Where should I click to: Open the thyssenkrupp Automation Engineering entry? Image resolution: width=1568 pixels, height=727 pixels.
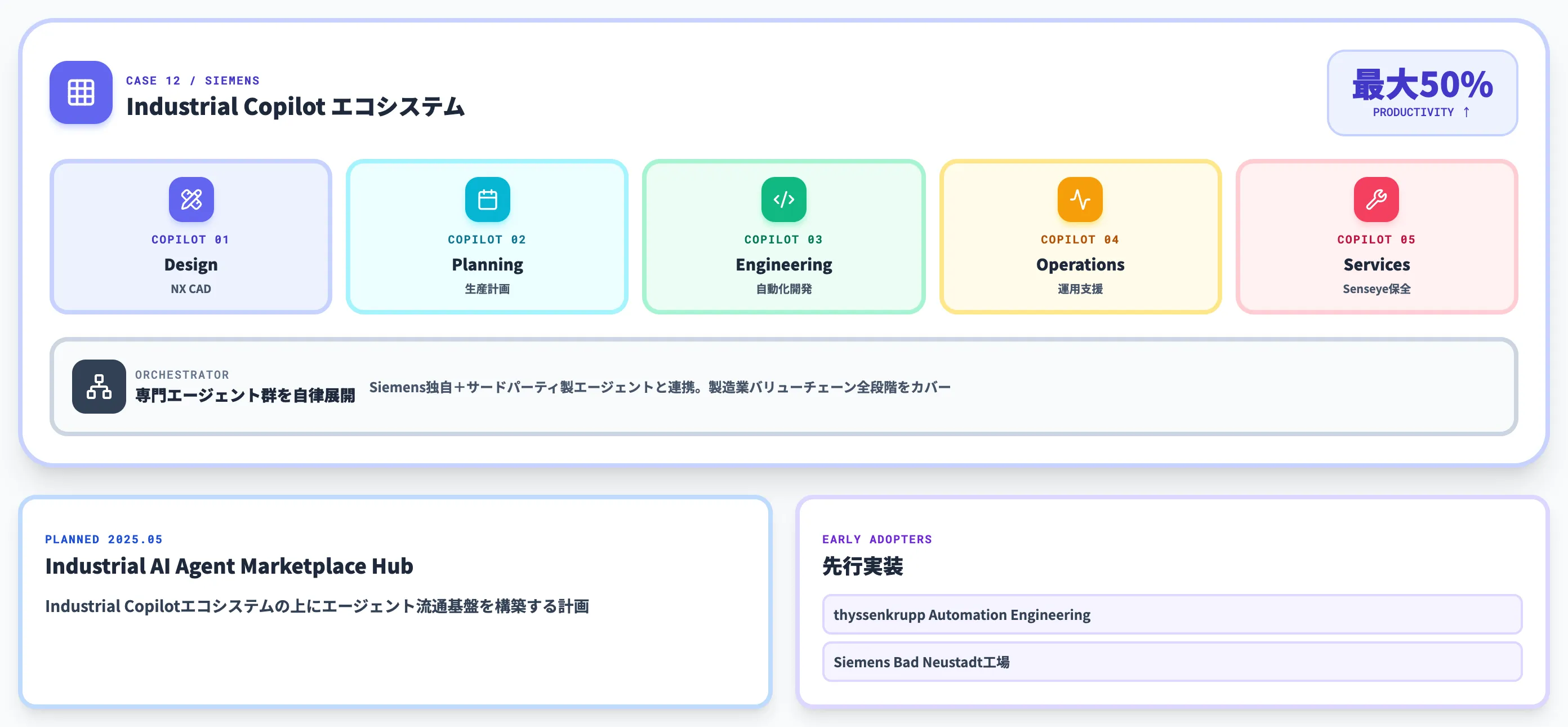pyautogui.click(x=1171, y=614)
